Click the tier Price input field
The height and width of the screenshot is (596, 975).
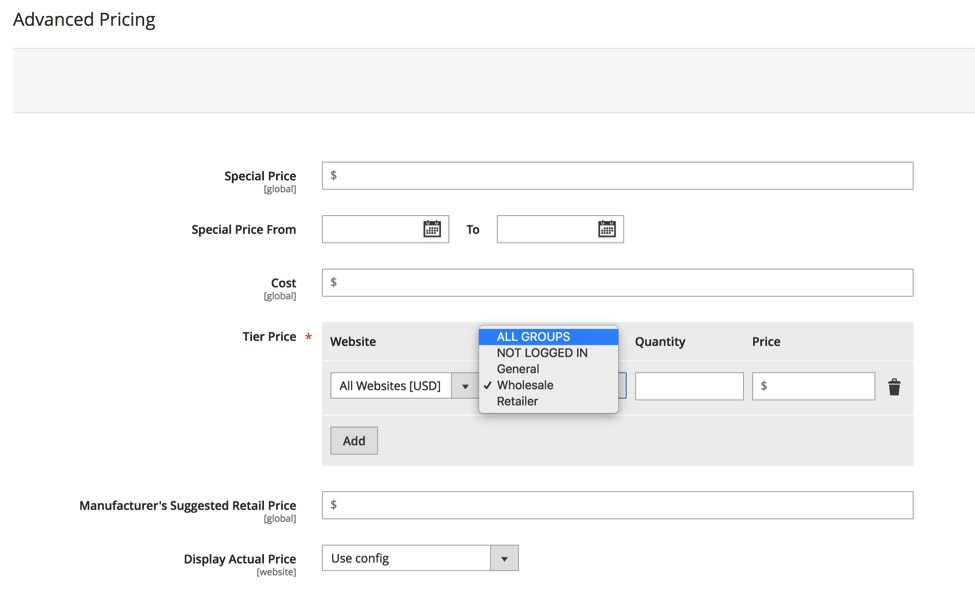pos(815,386)
